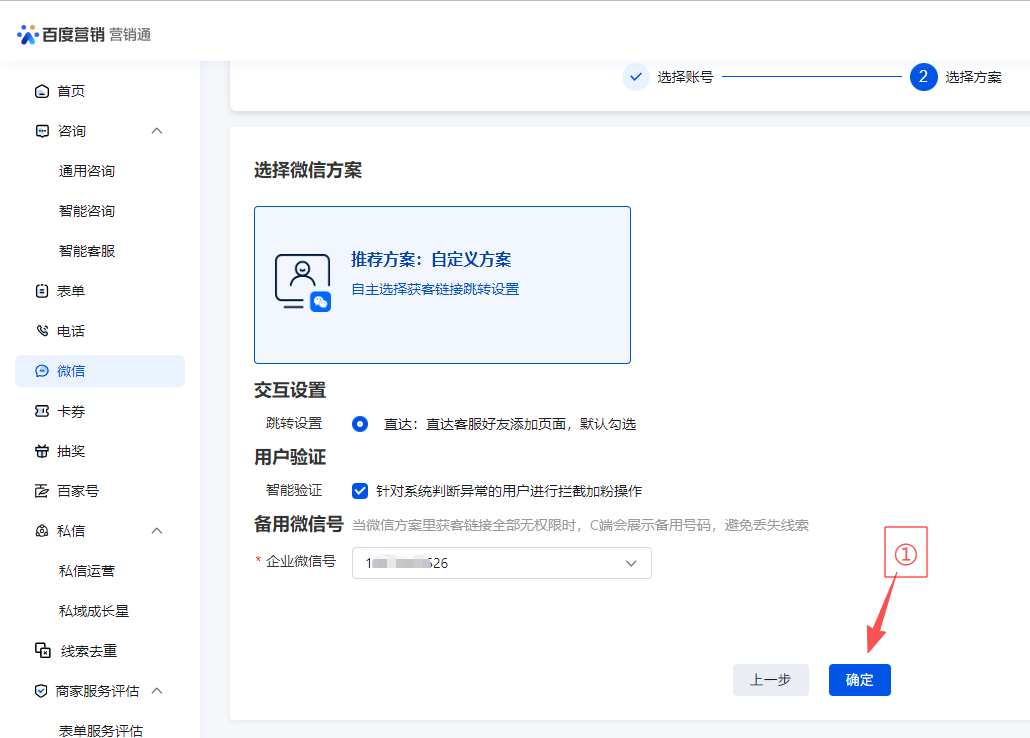Click the gift icon beside 抽奖
Image resolution: width=1030 pixels, height=738 pixels.
pyautogui.click(x=42, y=451)
